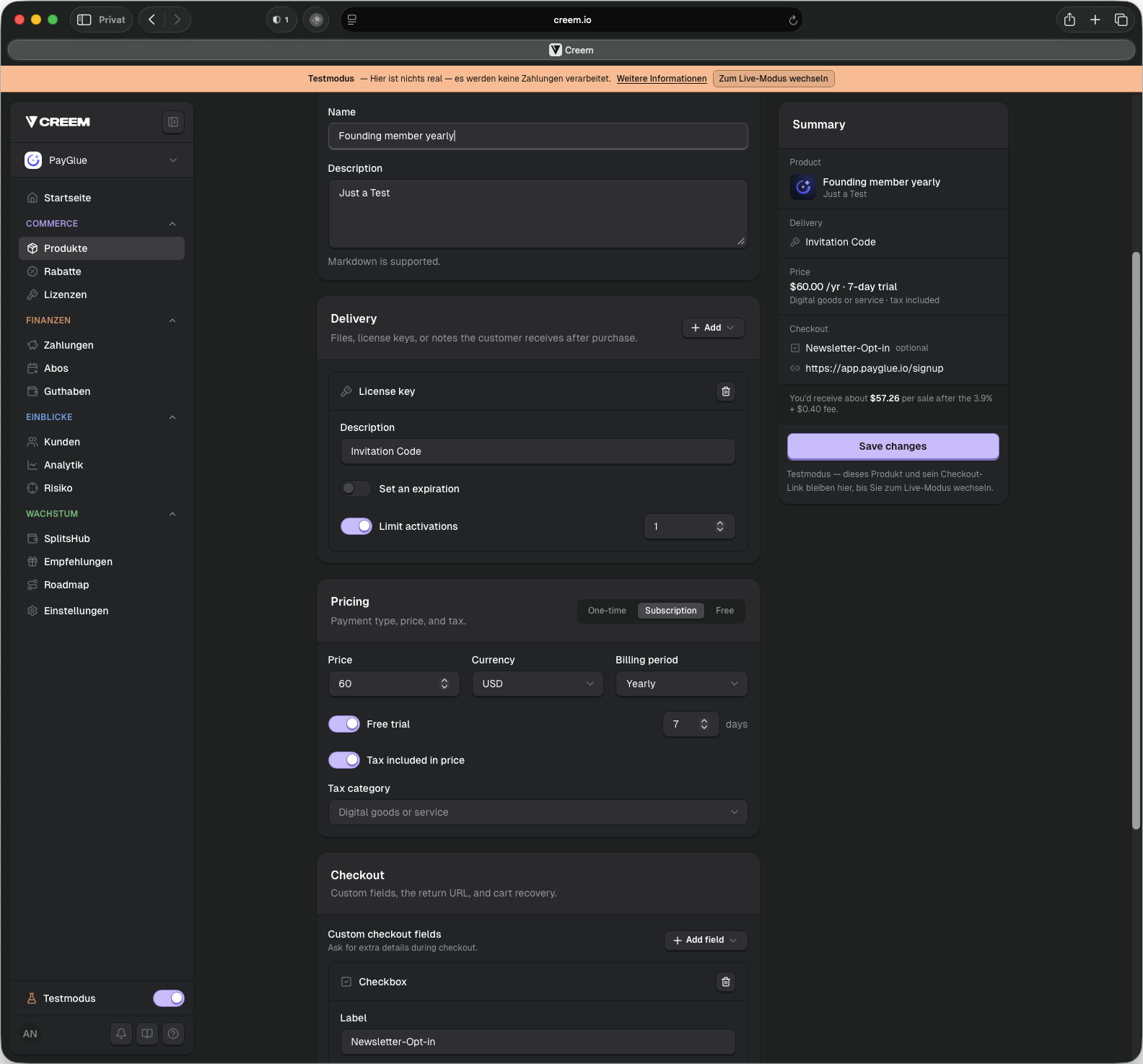Delete the License key delivery item
1143x1064 pixels.
point(726,391)
